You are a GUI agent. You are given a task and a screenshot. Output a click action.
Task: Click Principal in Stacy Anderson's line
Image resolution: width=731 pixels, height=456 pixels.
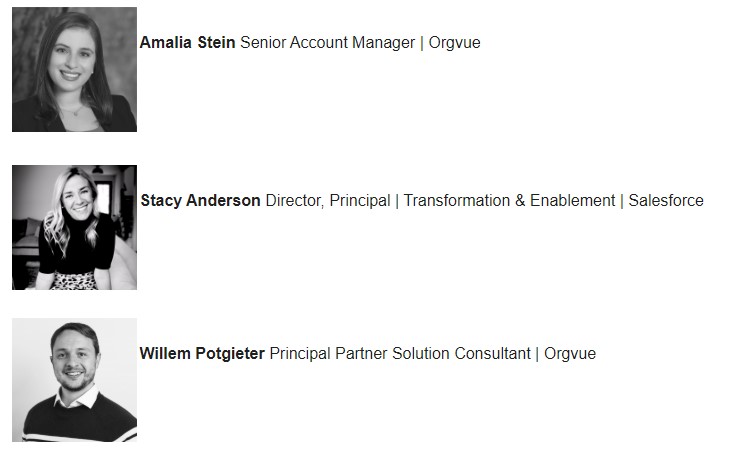pyautogui.click(x=359, y=201)
